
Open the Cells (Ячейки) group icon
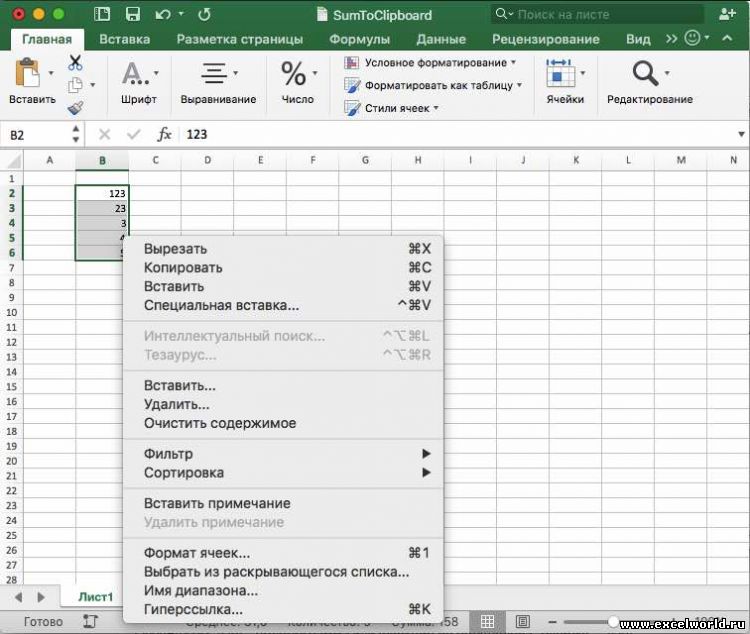[x=560, y=73]
